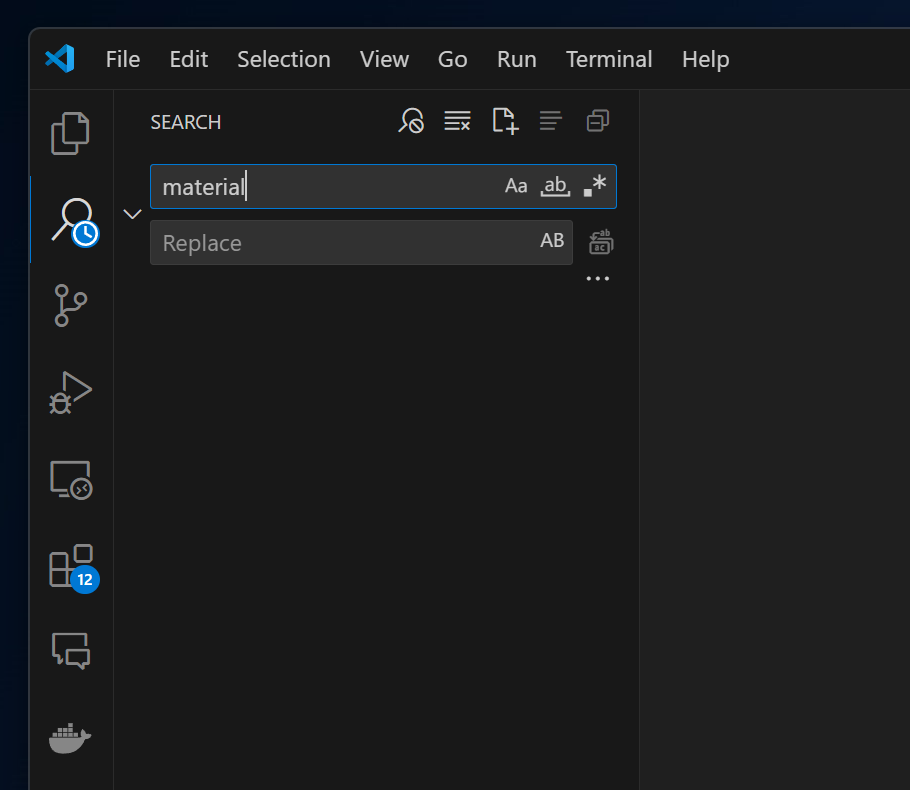This screenshot has height=790, width=910.
Task: Open the Docker view
Action: pos(70,739)
